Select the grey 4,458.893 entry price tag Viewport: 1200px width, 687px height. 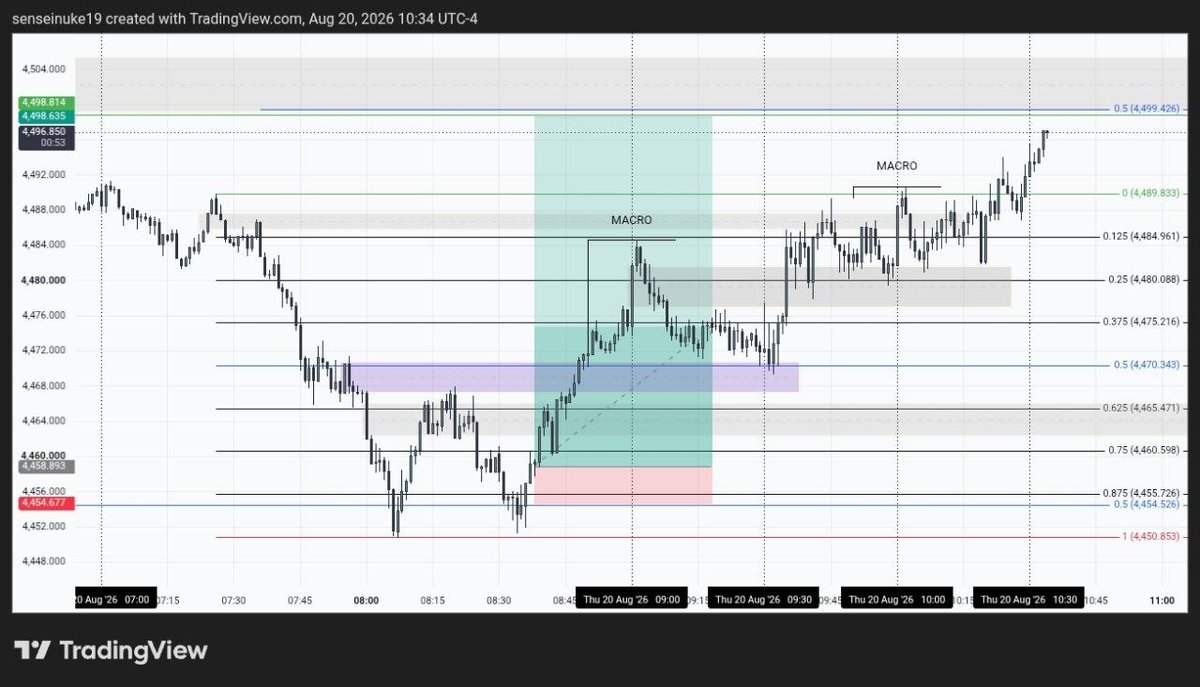click(46, 466)
